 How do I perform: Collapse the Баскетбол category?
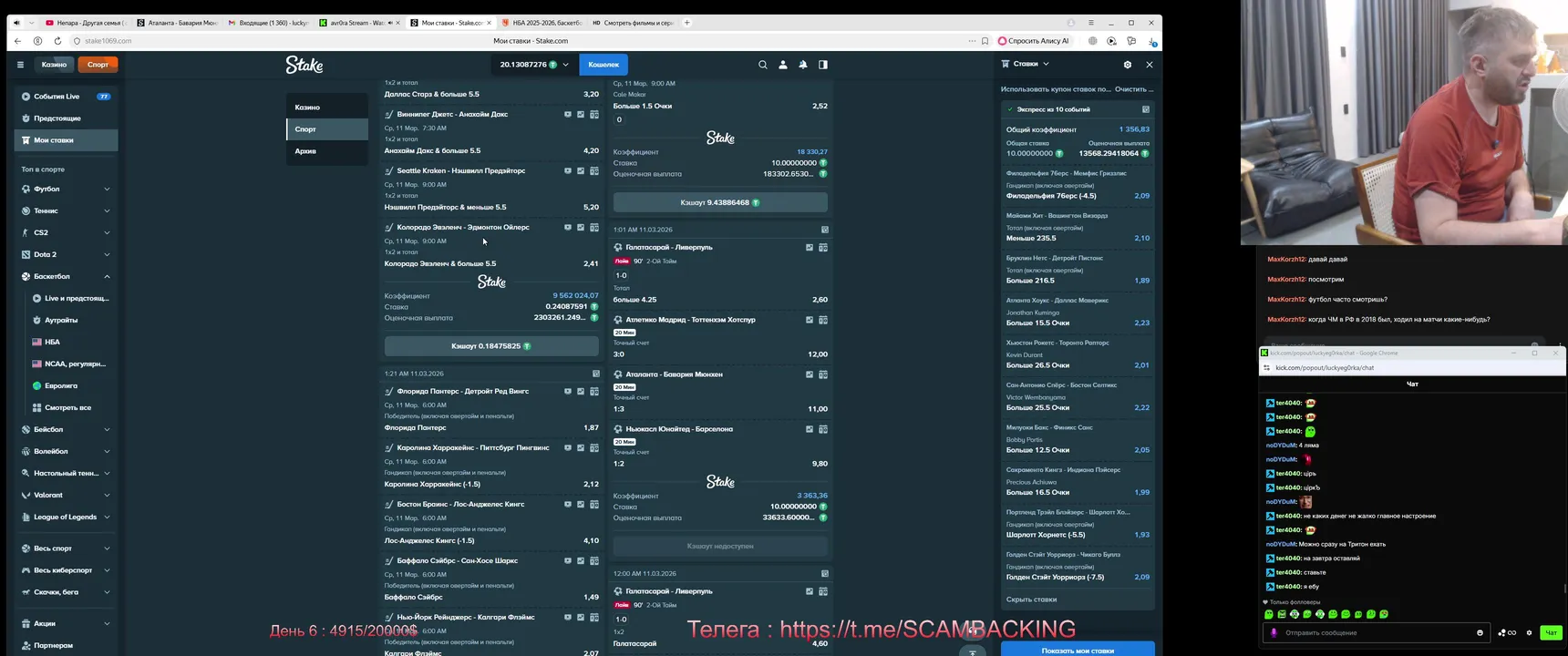(x=107, y=277)
